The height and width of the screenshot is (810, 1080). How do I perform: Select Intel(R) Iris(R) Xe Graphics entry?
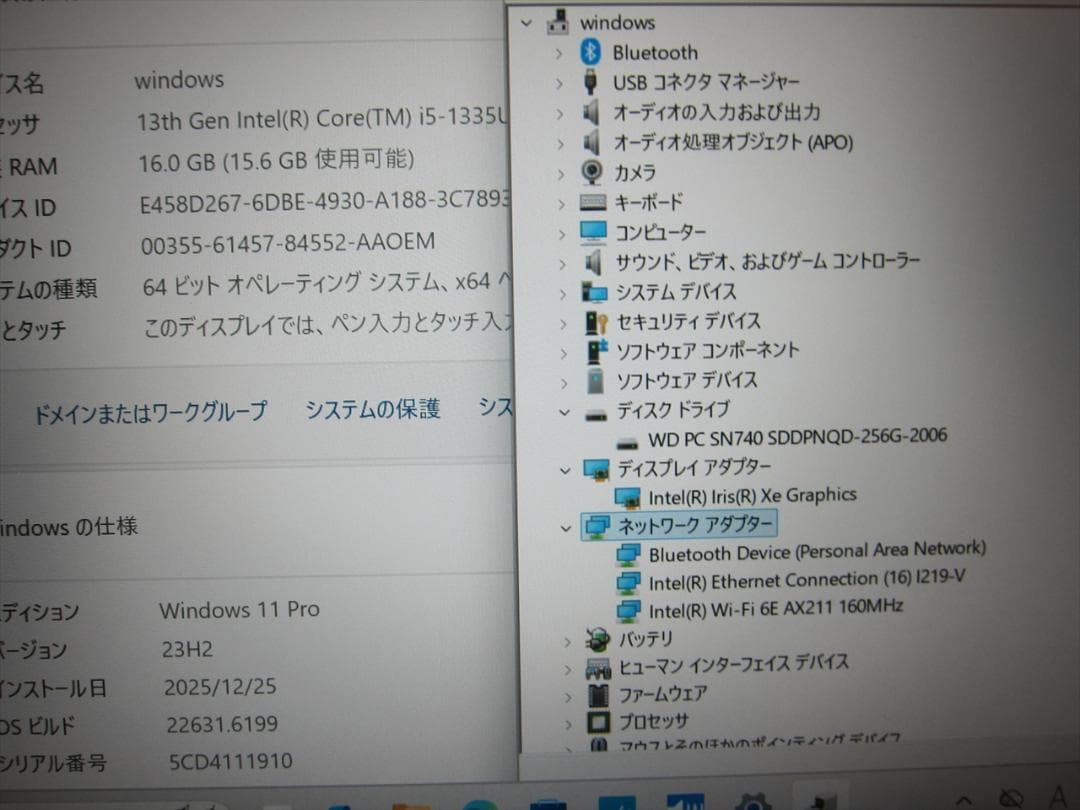(752, 496)
